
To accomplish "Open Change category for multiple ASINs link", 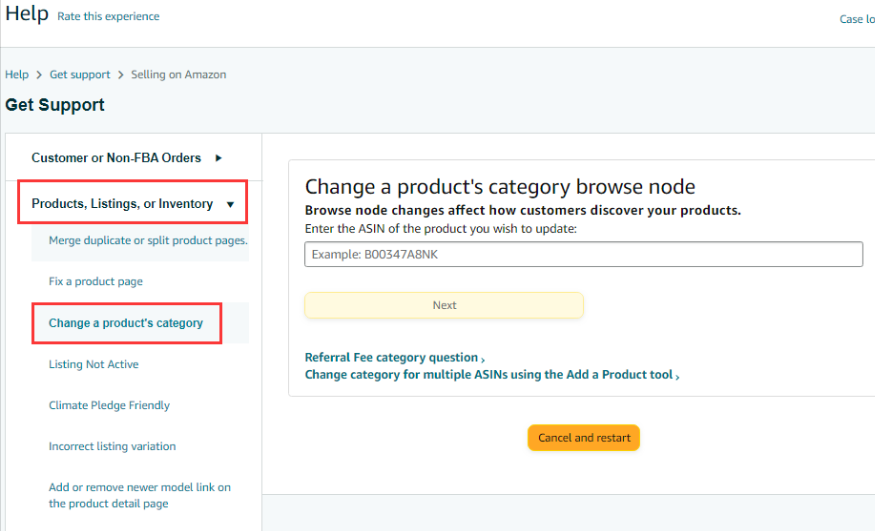I will 489,376.
